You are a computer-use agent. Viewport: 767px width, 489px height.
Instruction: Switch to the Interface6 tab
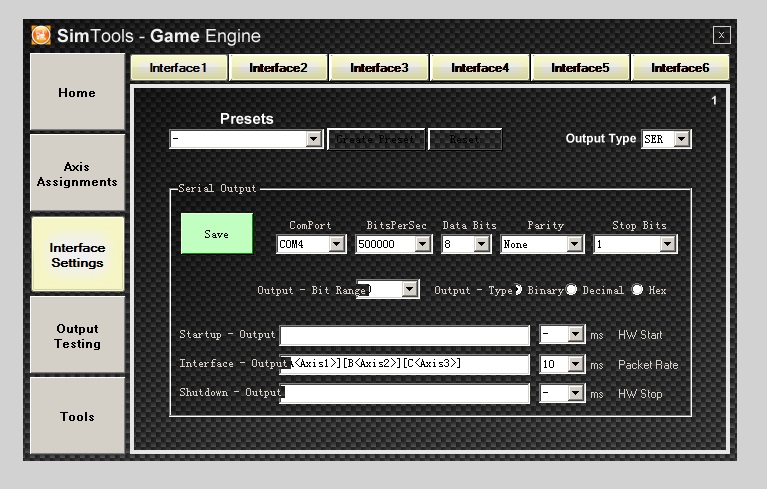[x=680, y=67]
